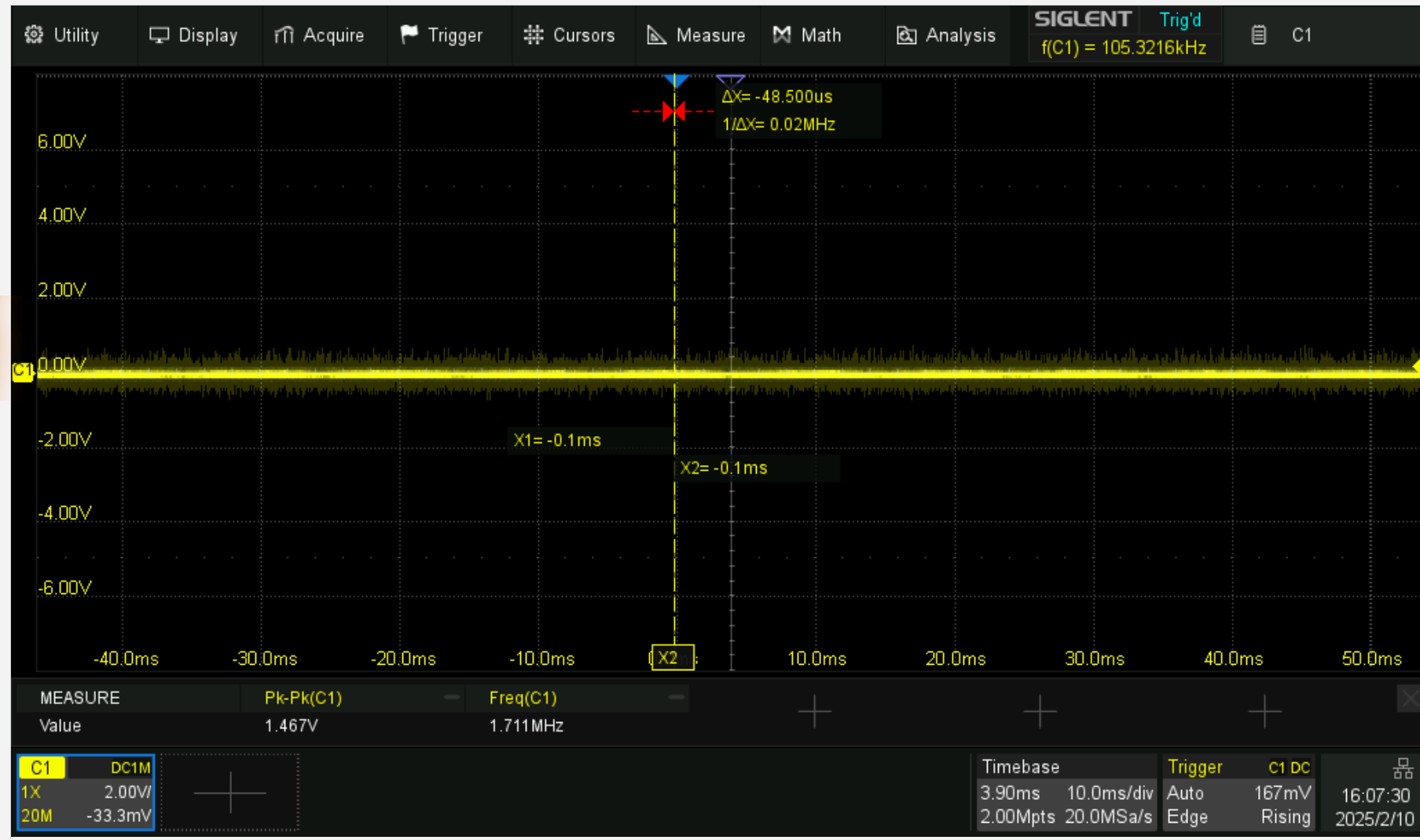Click the MEASURE label
The width and height of the screenshot is (1420, 840).
click(x=79, y=698)
